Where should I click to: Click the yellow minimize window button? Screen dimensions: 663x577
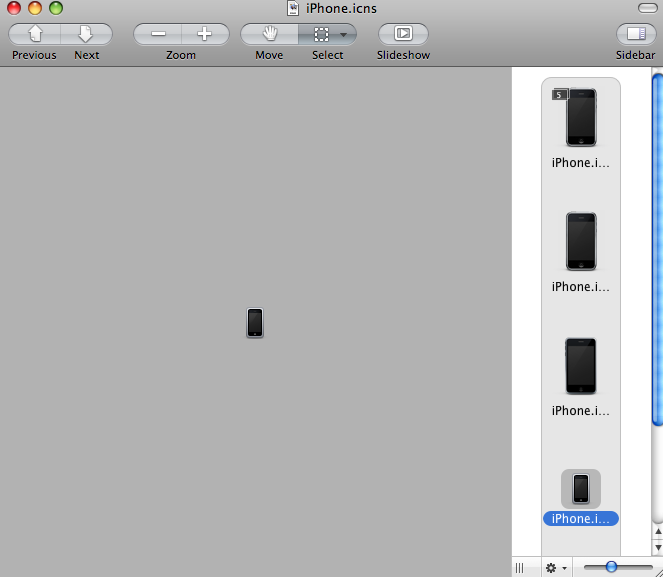(35, 8)
